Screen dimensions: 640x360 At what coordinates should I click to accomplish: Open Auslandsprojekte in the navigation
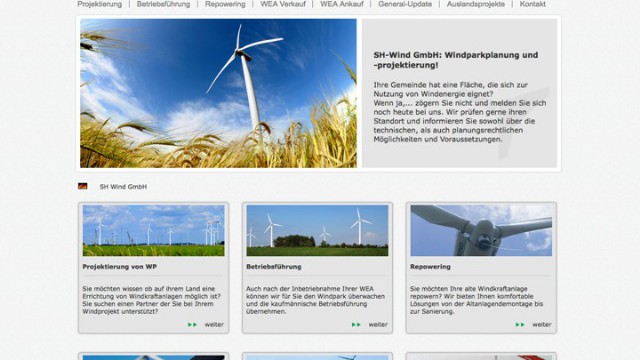[x=476, y=4]
